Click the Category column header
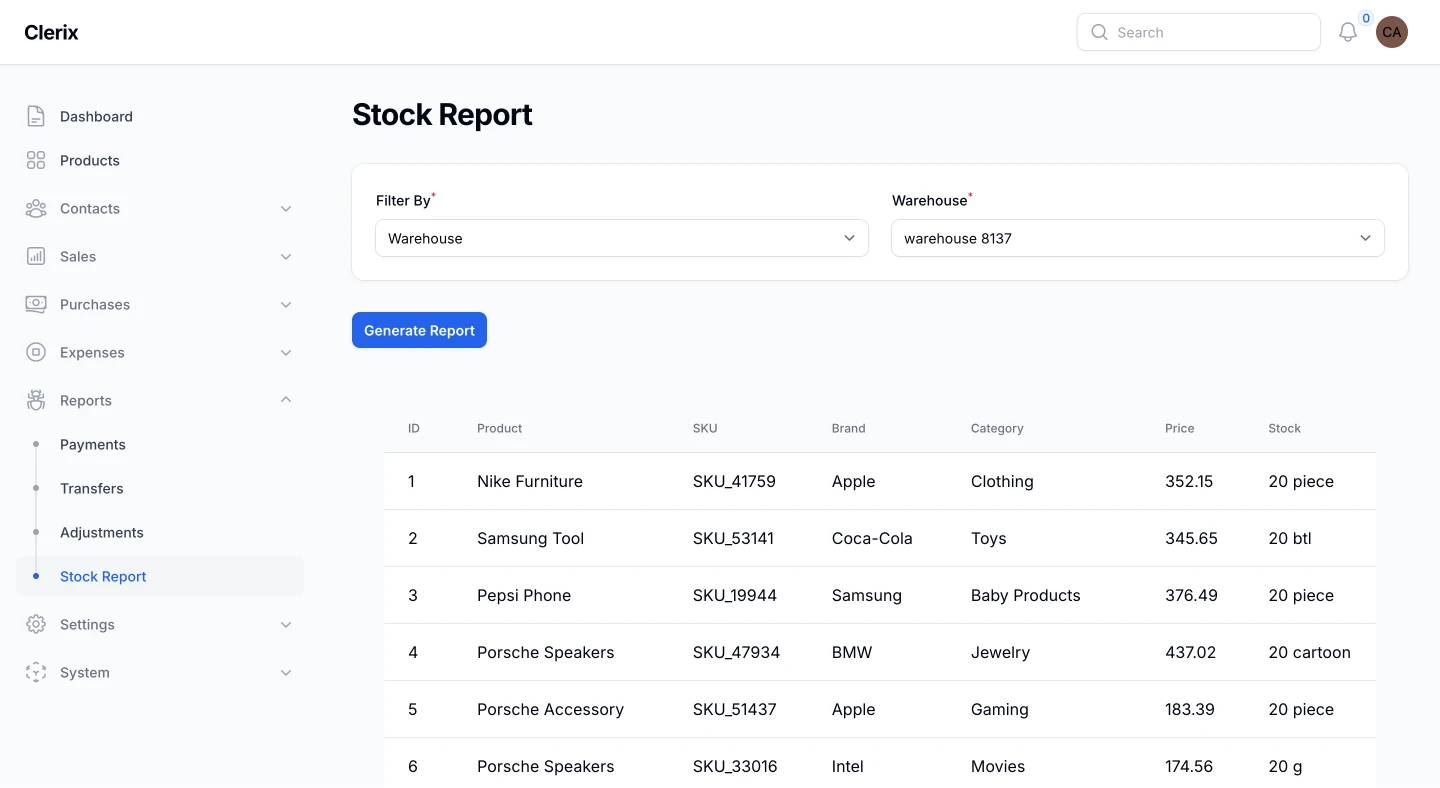 [997, 428]
